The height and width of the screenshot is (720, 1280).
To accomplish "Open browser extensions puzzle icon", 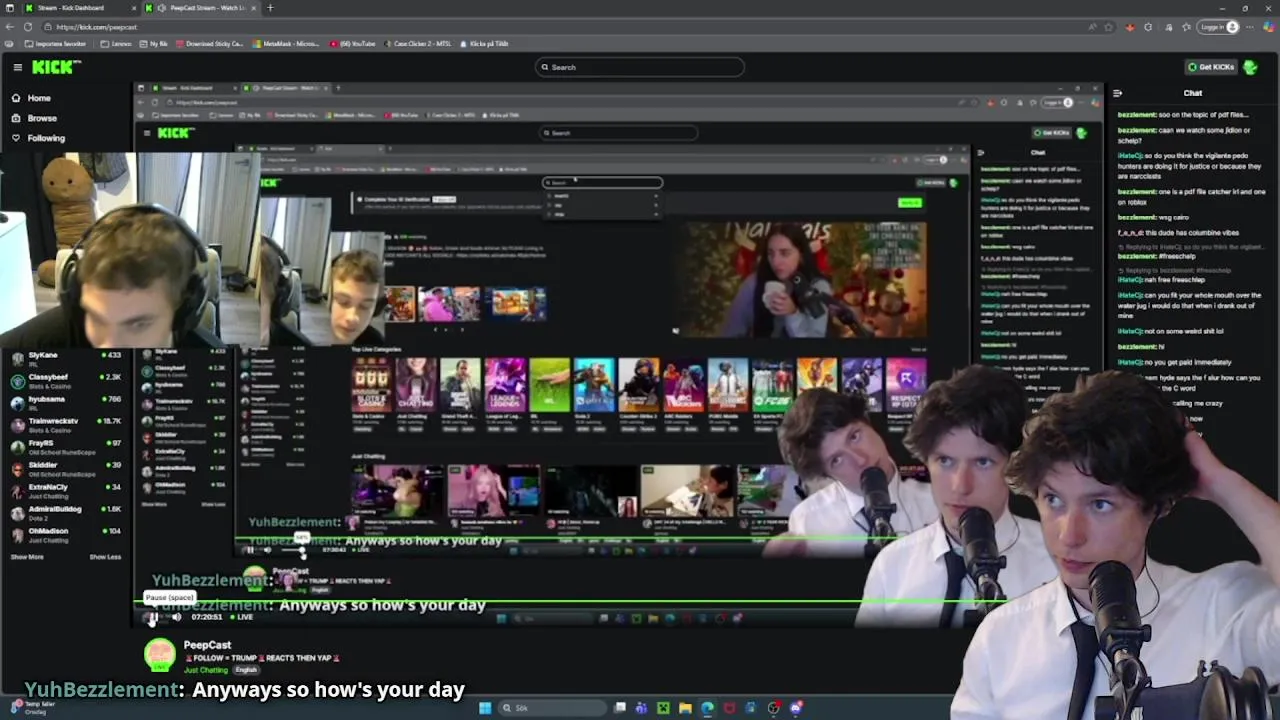I will tap(1148, 27).
